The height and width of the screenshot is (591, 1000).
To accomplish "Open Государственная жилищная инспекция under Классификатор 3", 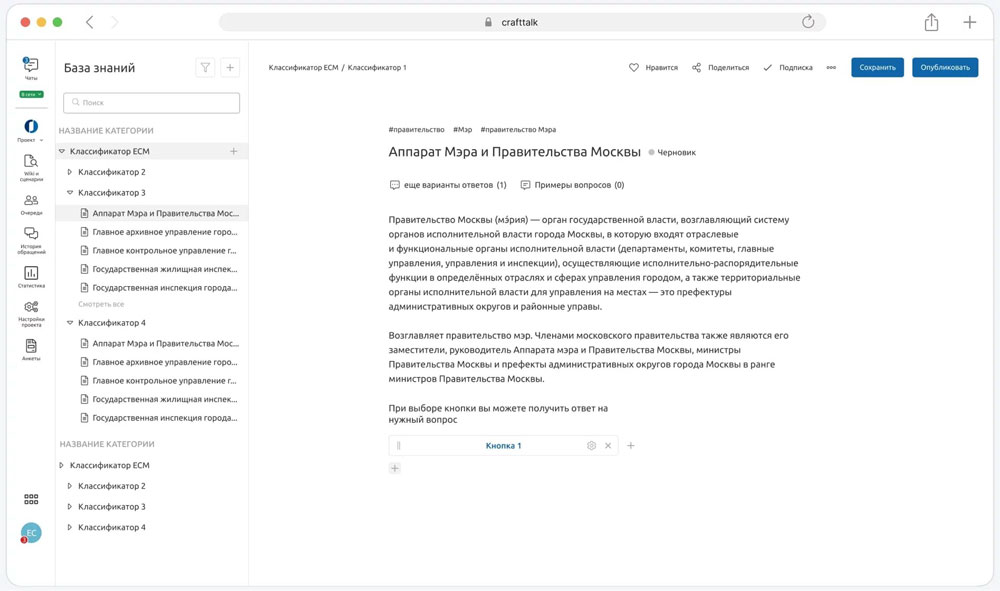I will tap(159, 269).
